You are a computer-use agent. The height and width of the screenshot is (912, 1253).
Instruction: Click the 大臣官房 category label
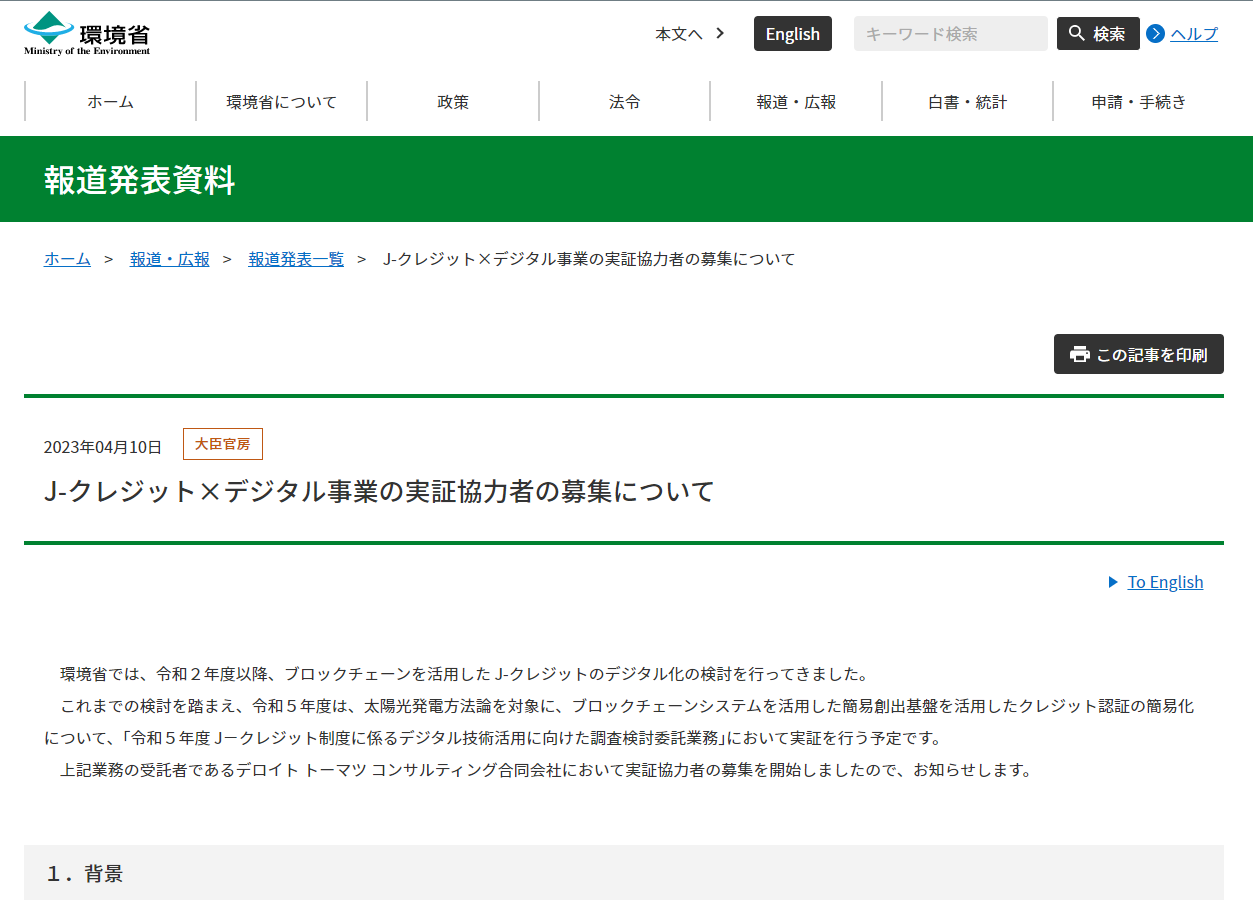click(x=222, y=444)
